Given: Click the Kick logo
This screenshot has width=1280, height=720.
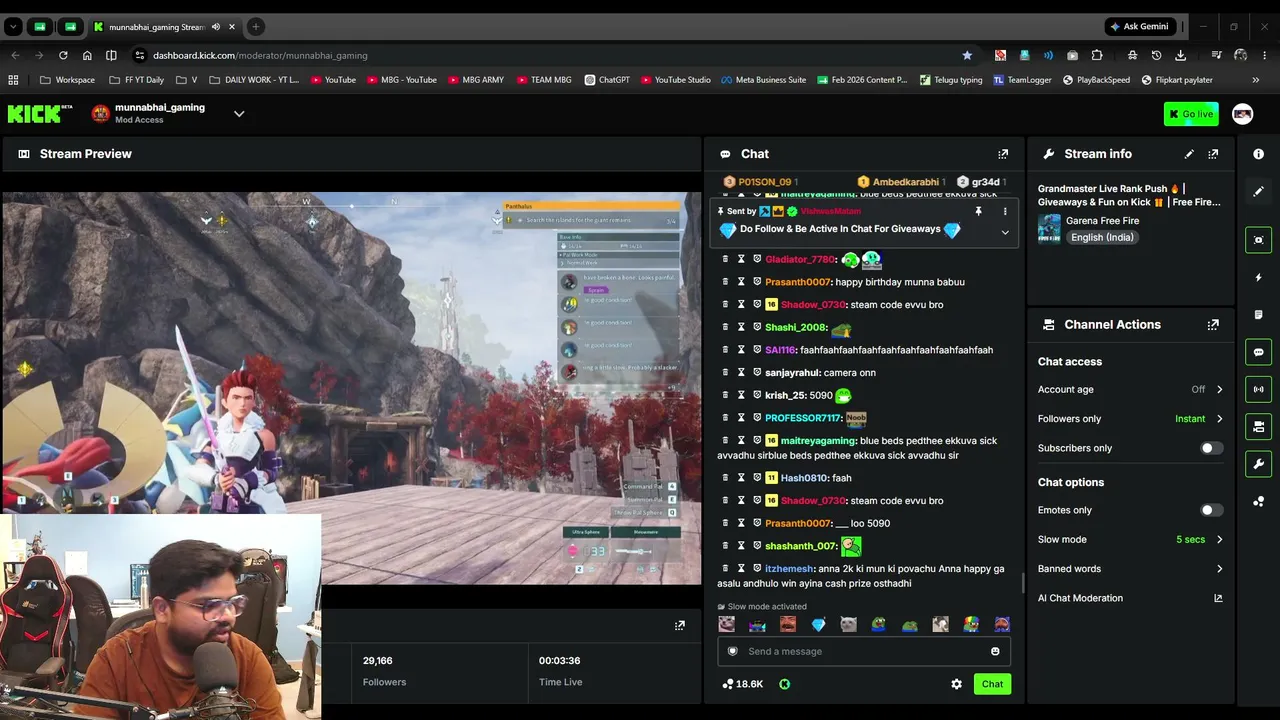Looking at the screenshot, I should (40, 113).
